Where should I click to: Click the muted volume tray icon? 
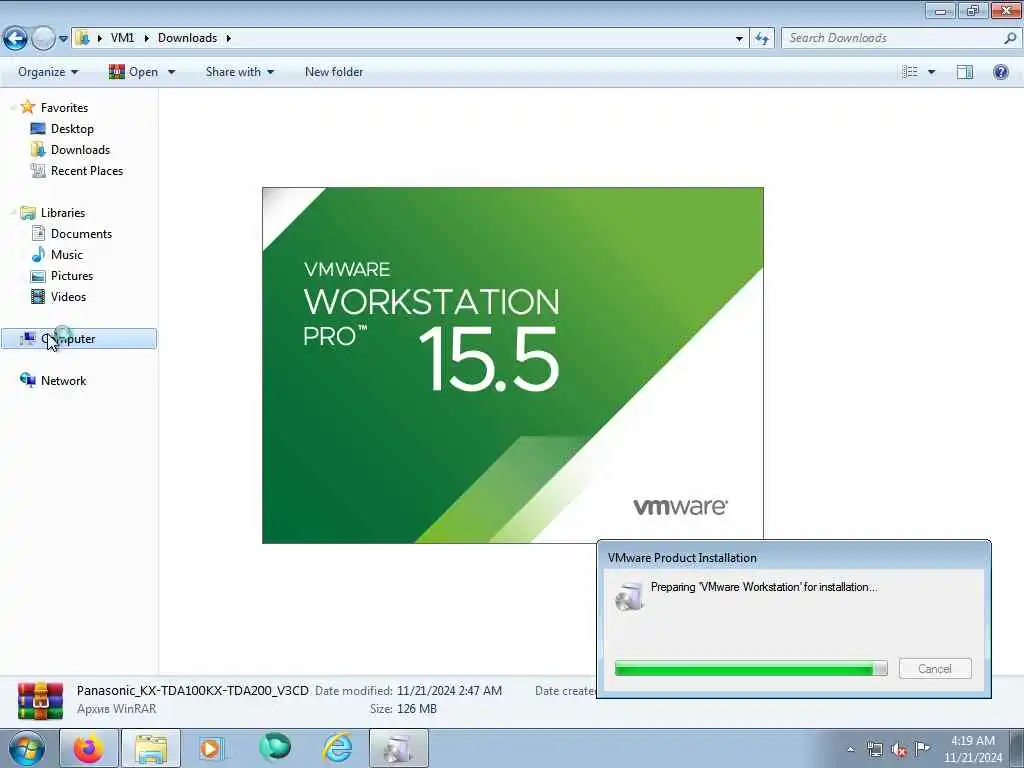pyautogui.click(x=899, y=749)
